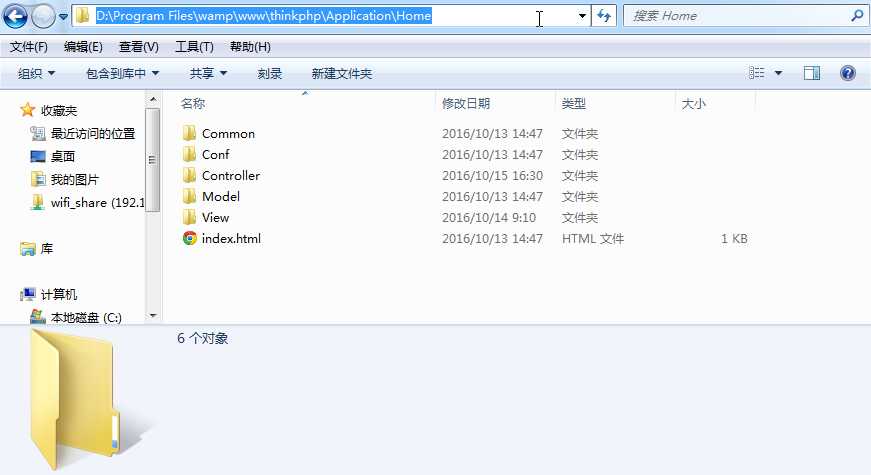The image size is (871, 475).
Task: Click the index.html file name
Action: coord(231,239)
